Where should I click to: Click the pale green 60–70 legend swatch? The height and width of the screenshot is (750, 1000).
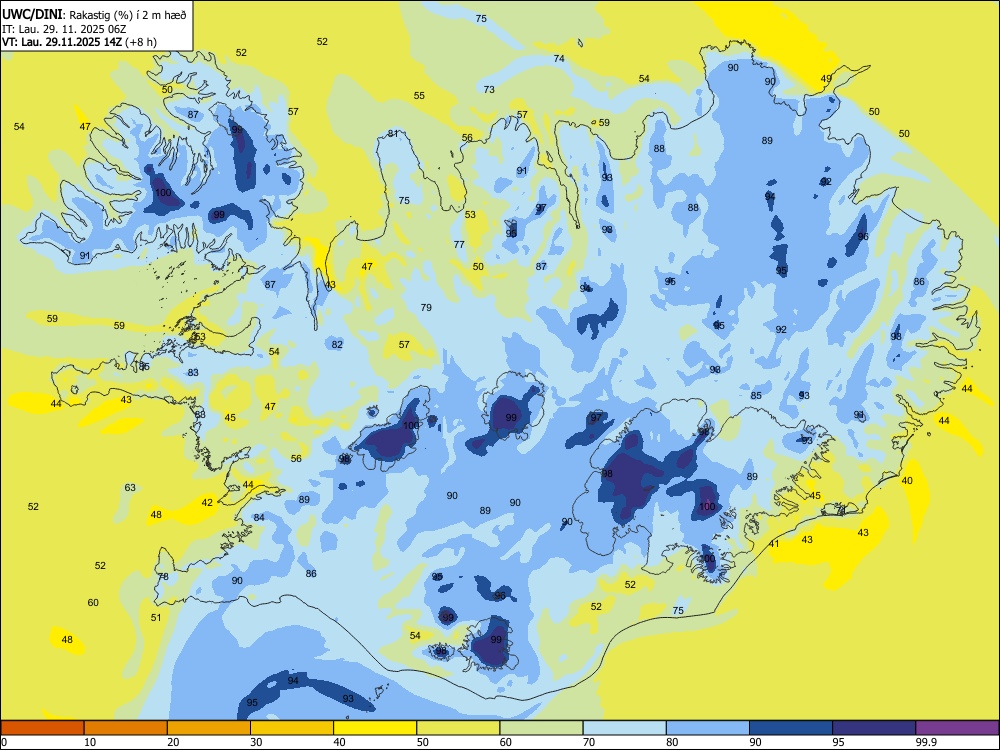tap(541, 728)
